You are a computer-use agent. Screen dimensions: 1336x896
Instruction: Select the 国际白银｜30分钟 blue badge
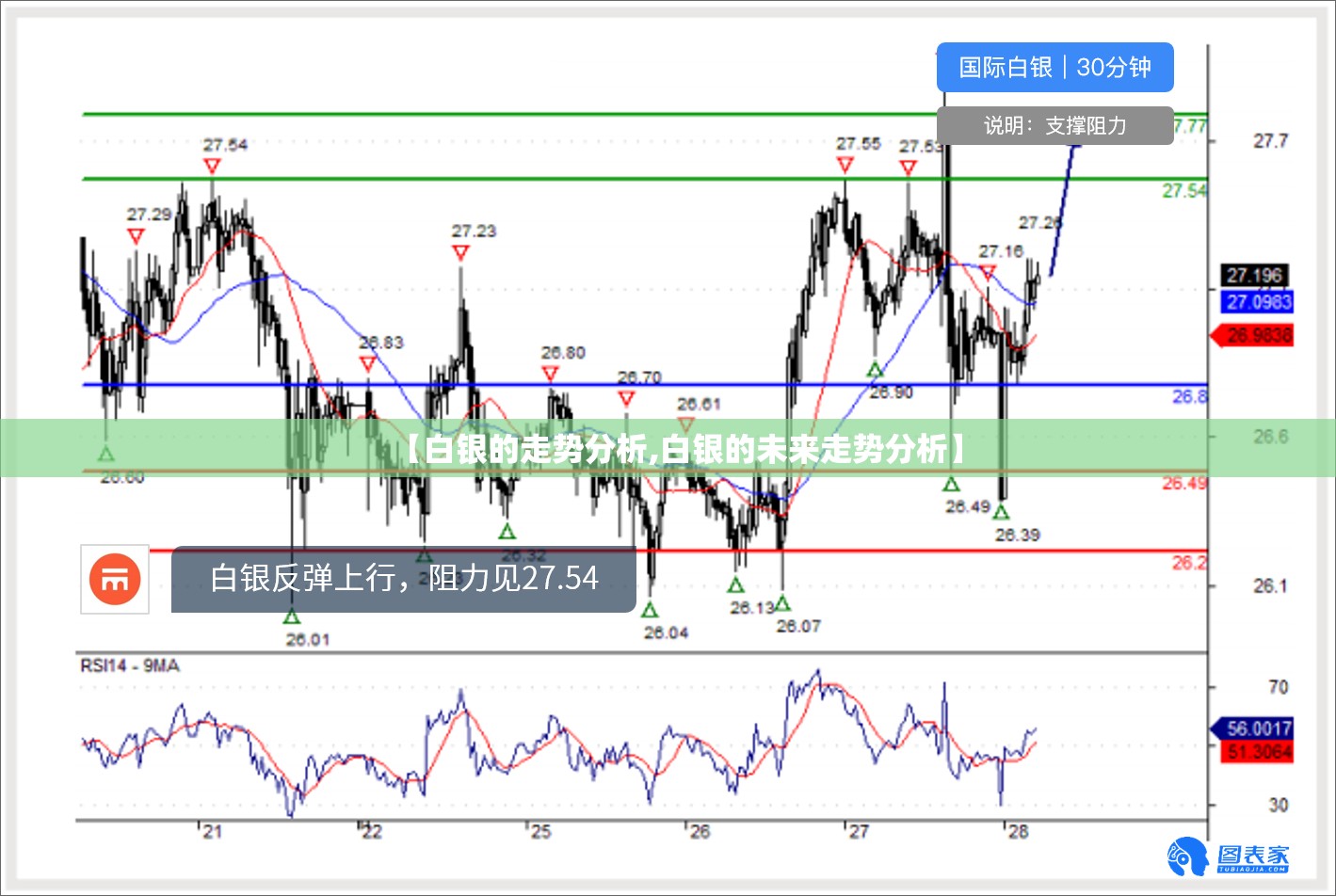pos(1055,67)
